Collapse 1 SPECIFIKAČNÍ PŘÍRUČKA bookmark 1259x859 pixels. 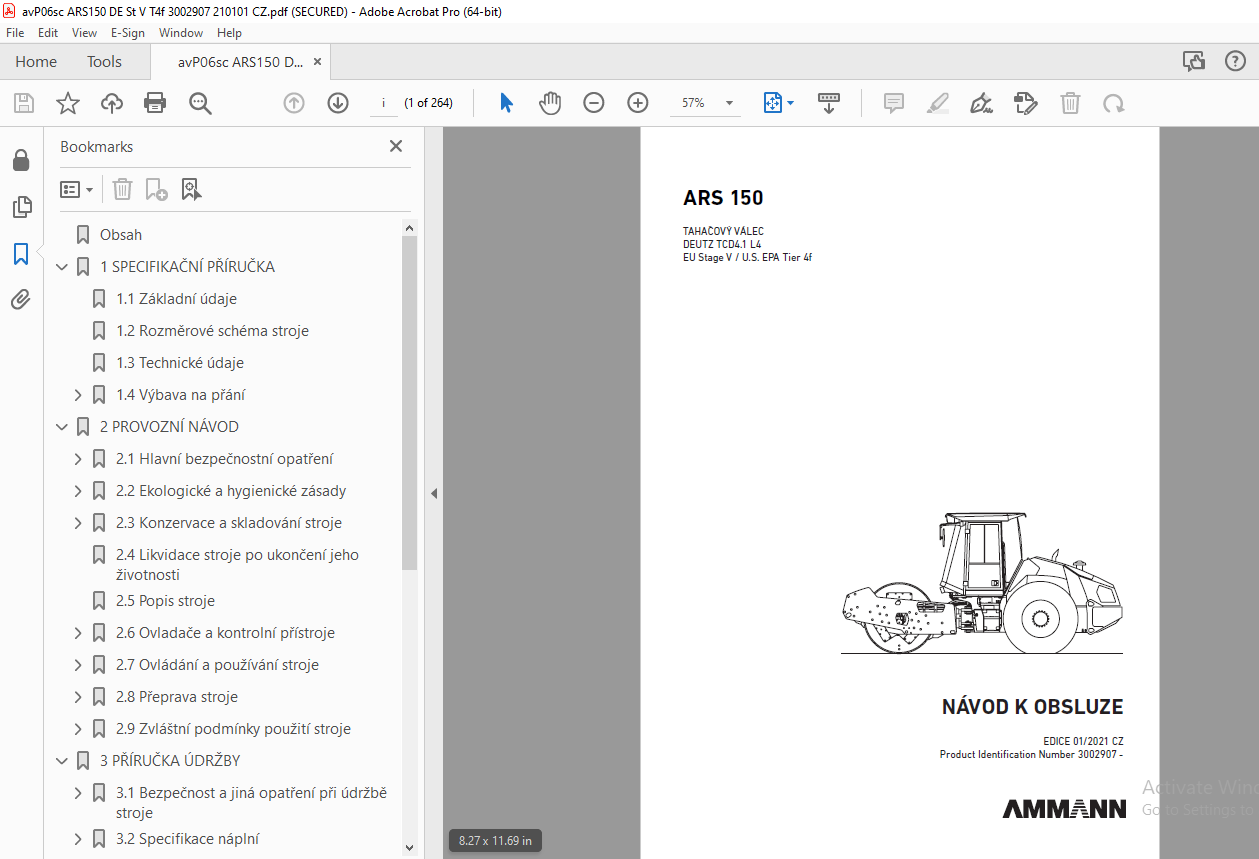[x=62, y=267]
